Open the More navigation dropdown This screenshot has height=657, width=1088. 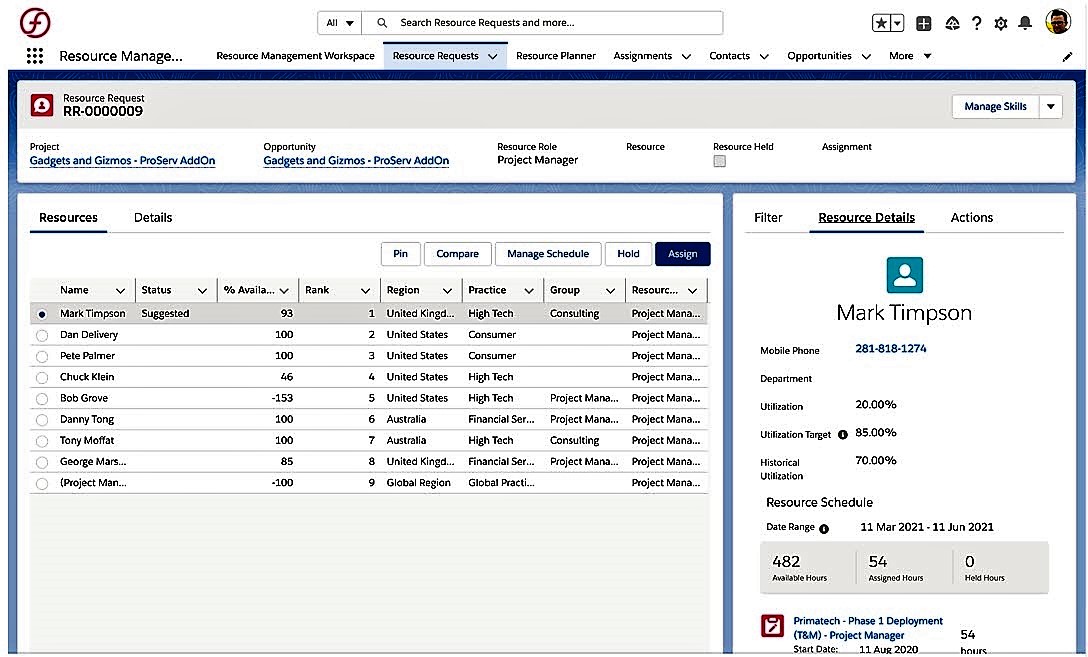910,56
